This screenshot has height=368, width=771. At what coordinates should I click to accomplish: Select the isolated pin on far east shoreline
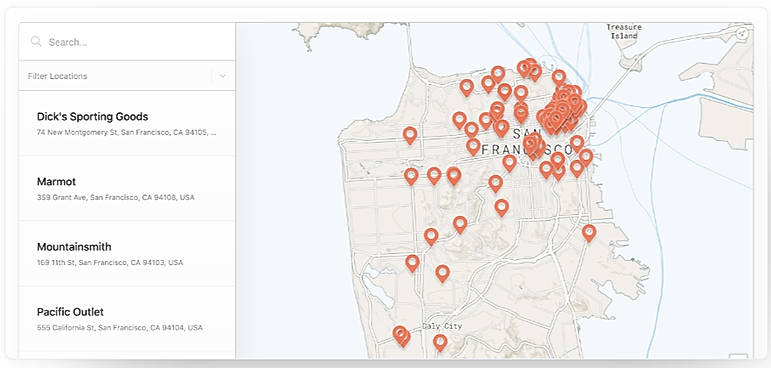[x=589, y=233]
